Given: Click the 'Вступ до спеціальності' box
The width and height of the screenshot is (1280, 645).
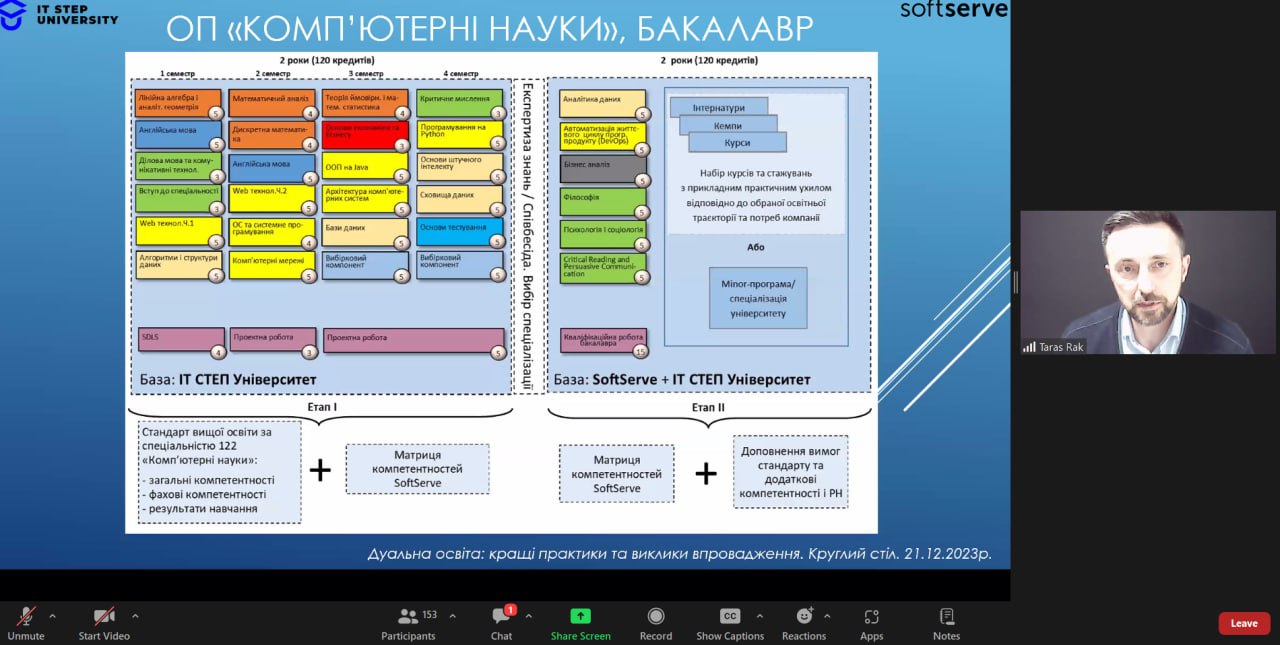Looking at the screenshot, I should pos(179,198).
